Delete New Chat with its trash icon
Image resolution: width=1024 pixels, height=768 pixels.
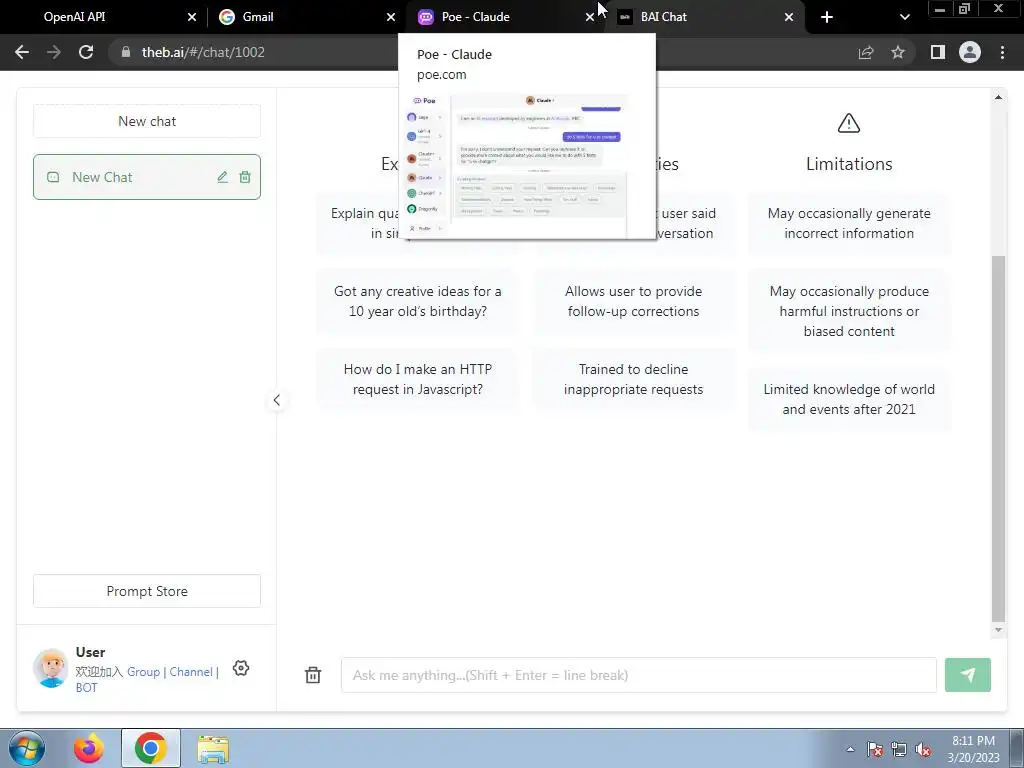245,177
